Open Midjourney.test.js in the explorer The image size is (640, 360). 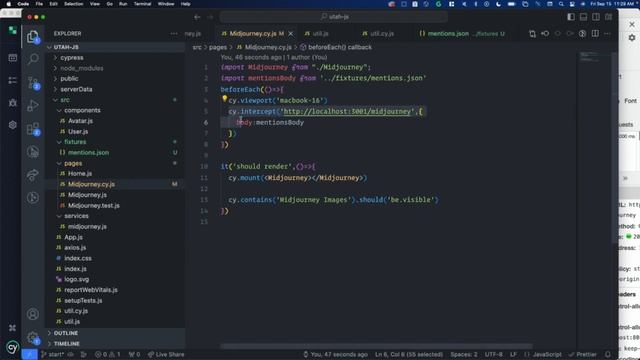click(93, 205)
